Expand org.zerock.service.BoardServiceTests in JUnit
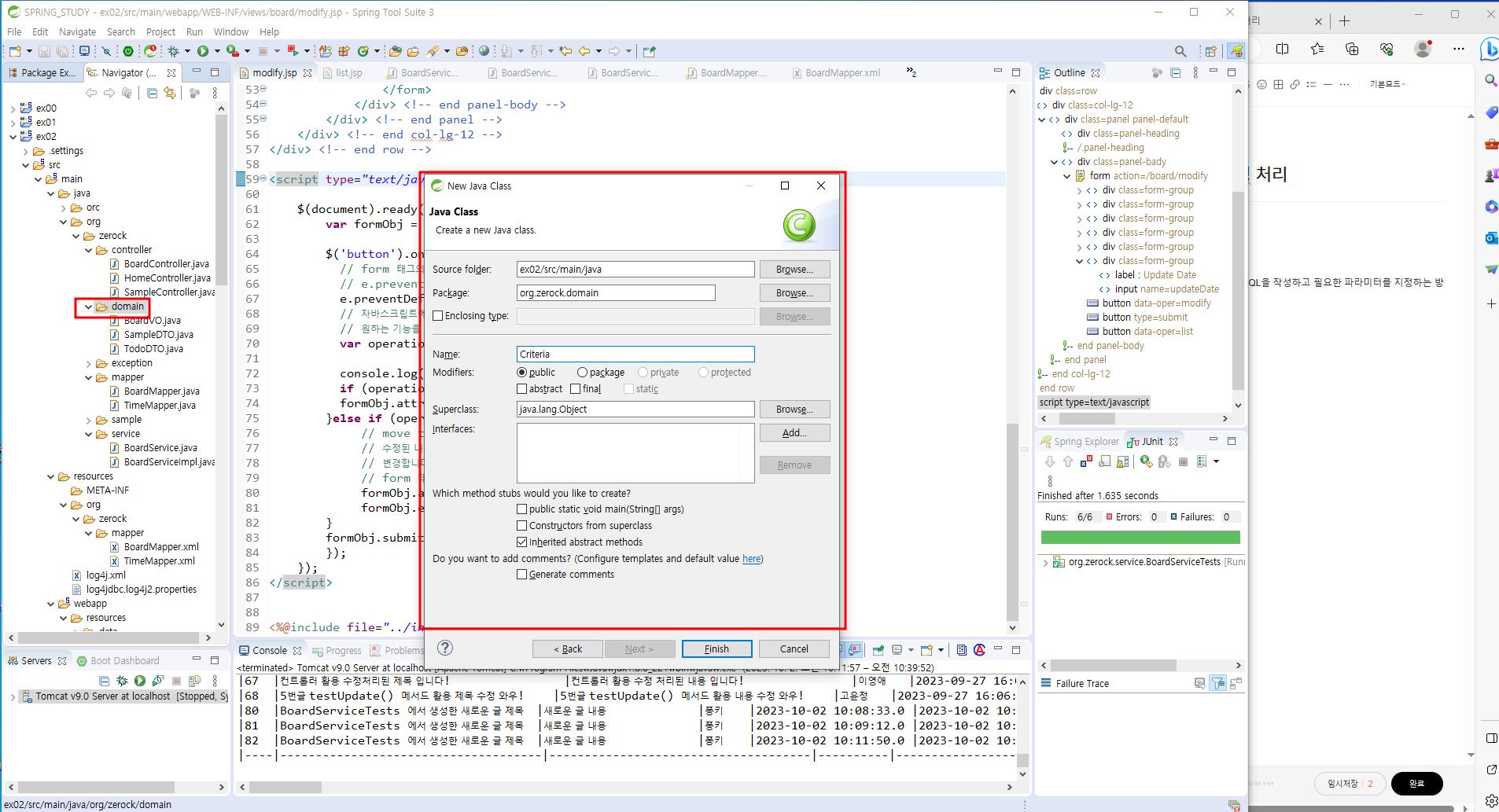 click(x=1045, y=562)
